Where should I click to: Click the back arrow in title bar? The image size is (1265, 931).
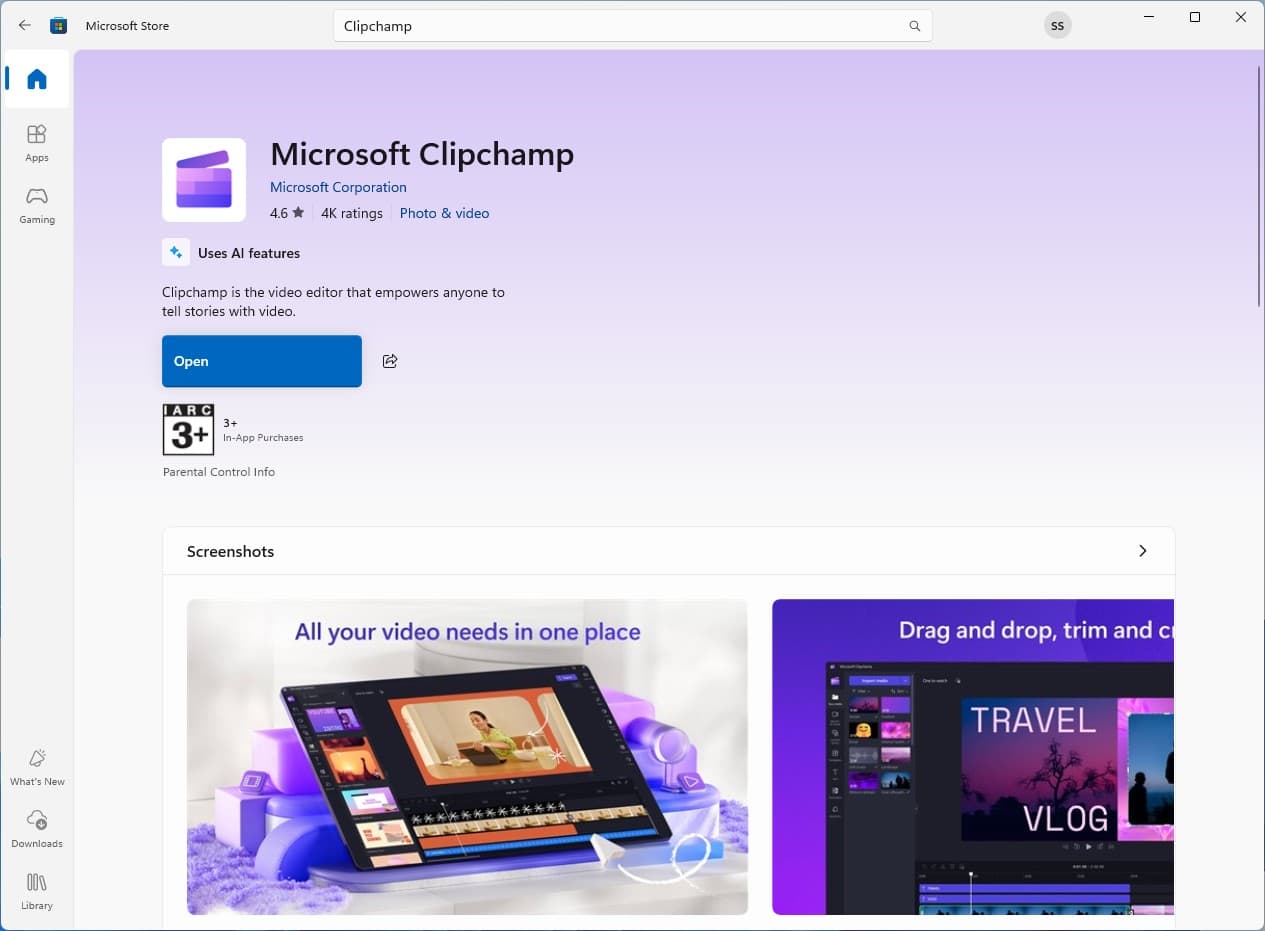click(x=25, y=26)
